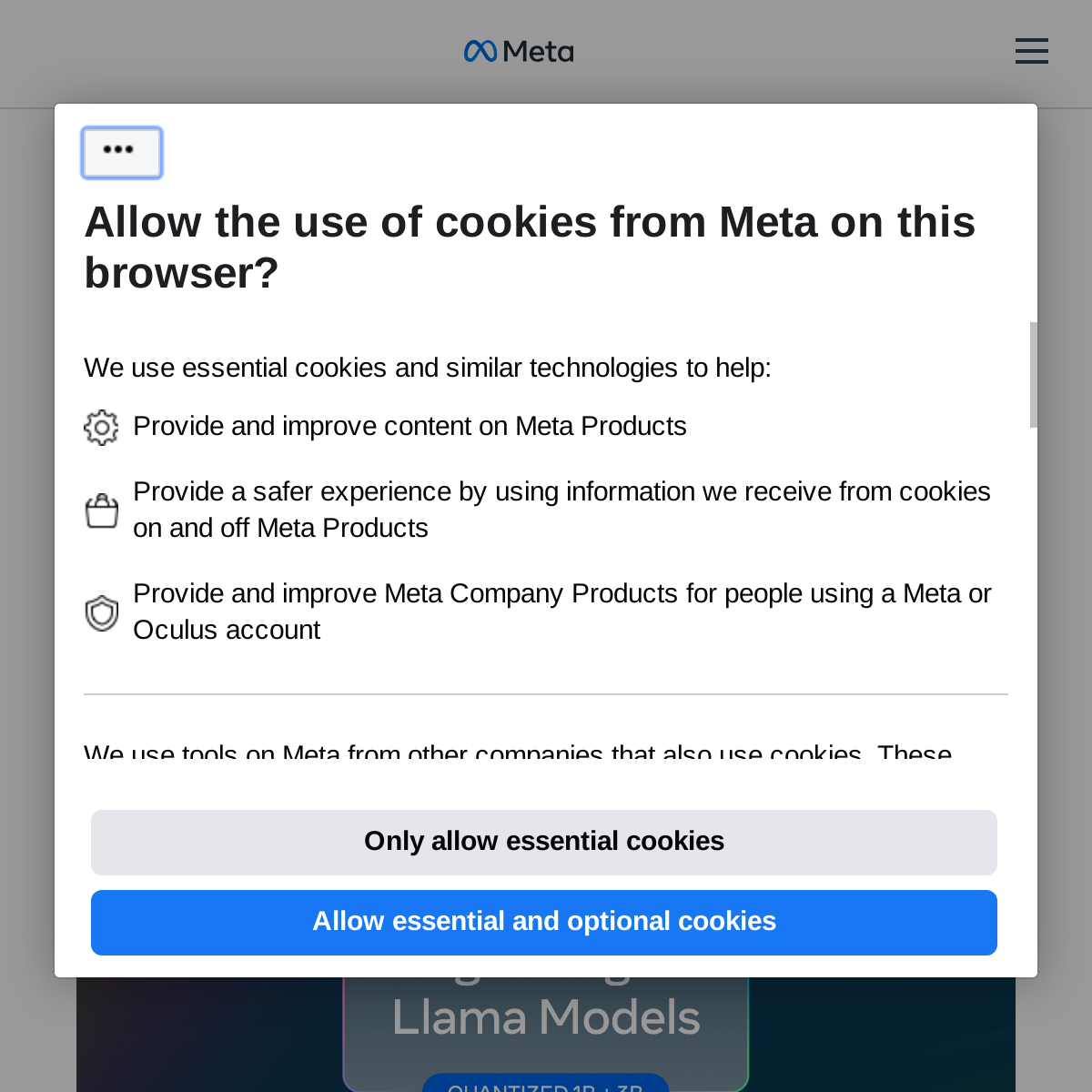Click the shield icon beside Oculus account text
The height and width of the screenshot is (1092, 1092).
pyautogui.click(x=102, y=612)
